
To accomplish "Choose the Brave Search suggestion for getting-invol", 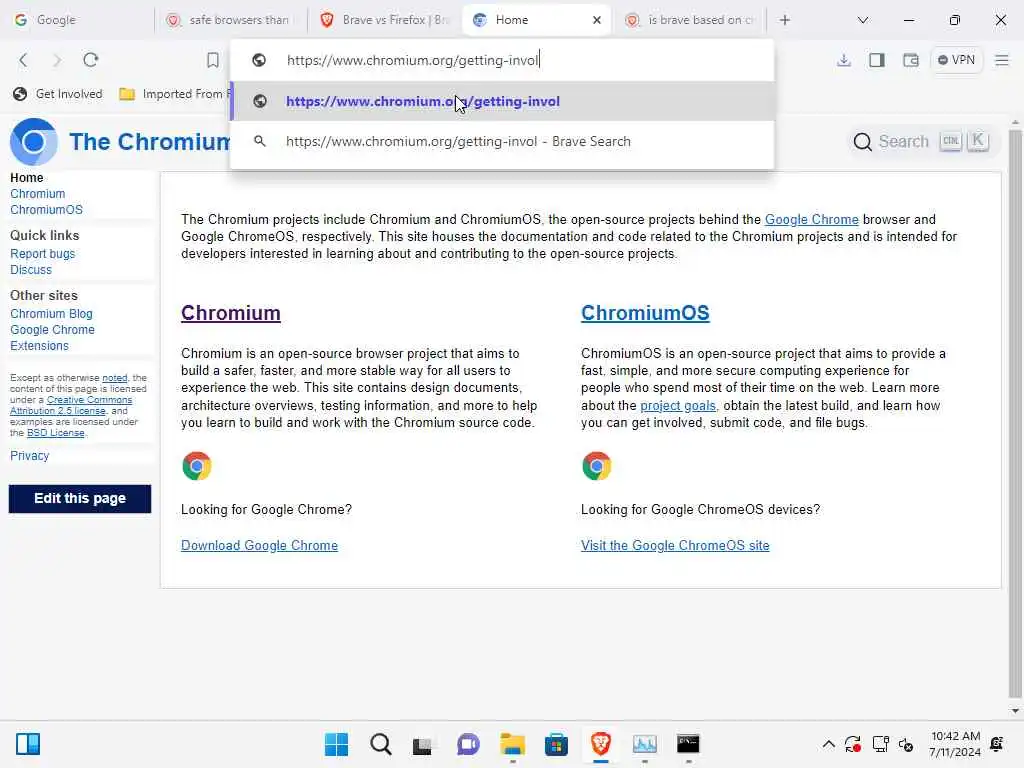I will click(x=503, y=141).
